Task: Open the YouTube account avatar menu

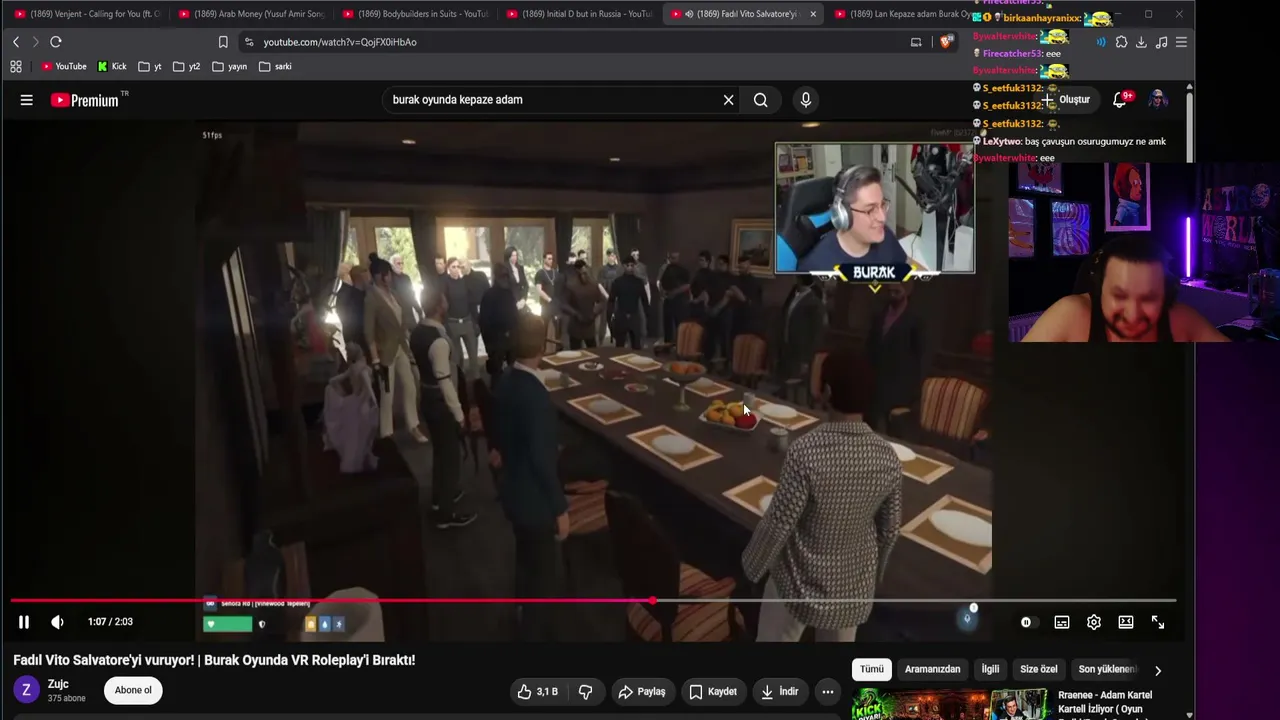Action: tap(1158, 100)
